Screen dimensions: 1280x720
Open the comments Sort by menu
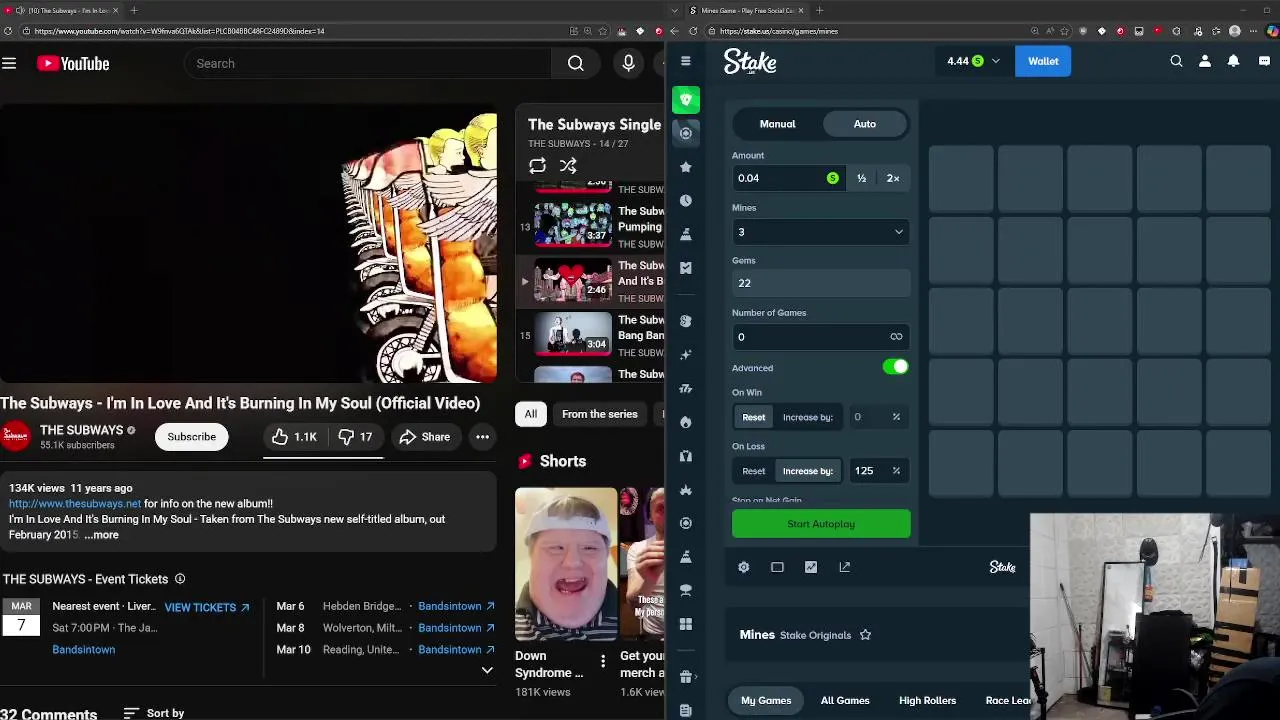pos(154,713)
